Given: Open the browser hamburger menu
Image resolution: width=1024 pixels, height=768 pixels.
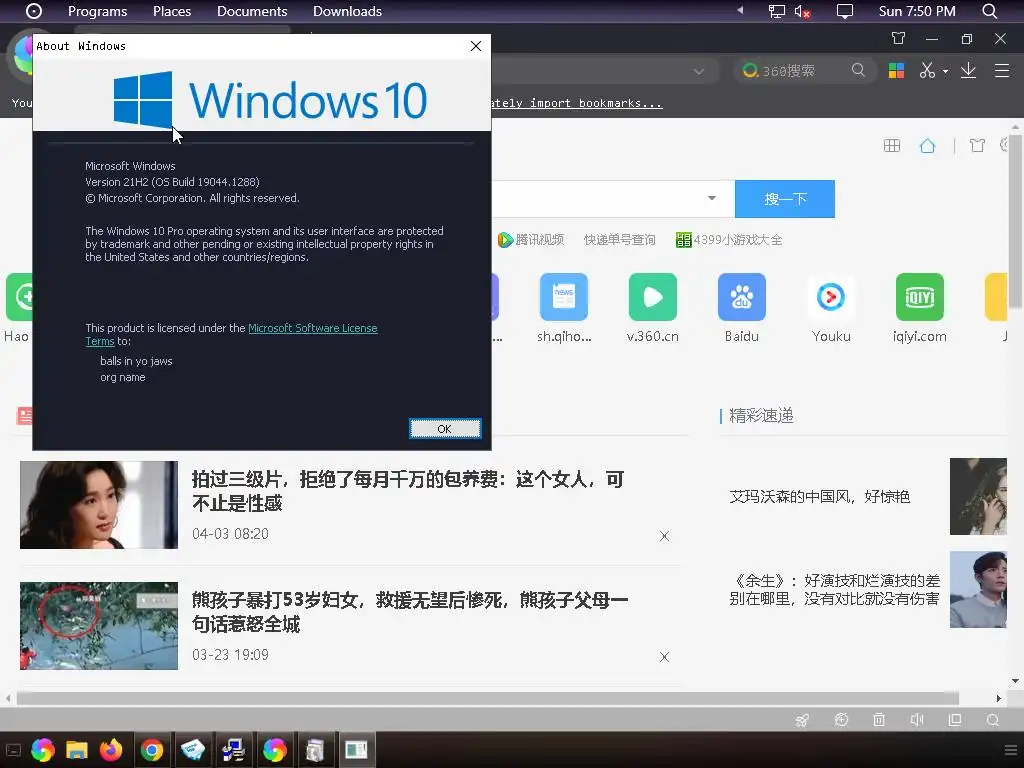Looking at the screenshot, I should [x=1002, y=71].
